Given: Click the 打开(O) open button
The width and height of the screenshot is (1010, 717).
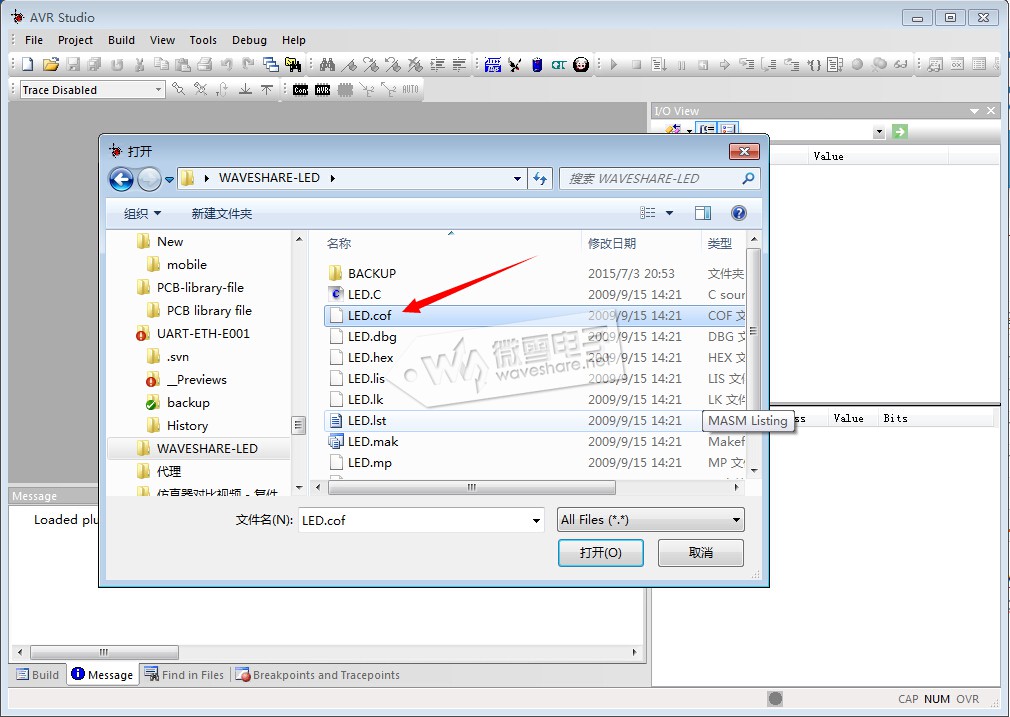Looking at the screenshot, I should 600,553.
